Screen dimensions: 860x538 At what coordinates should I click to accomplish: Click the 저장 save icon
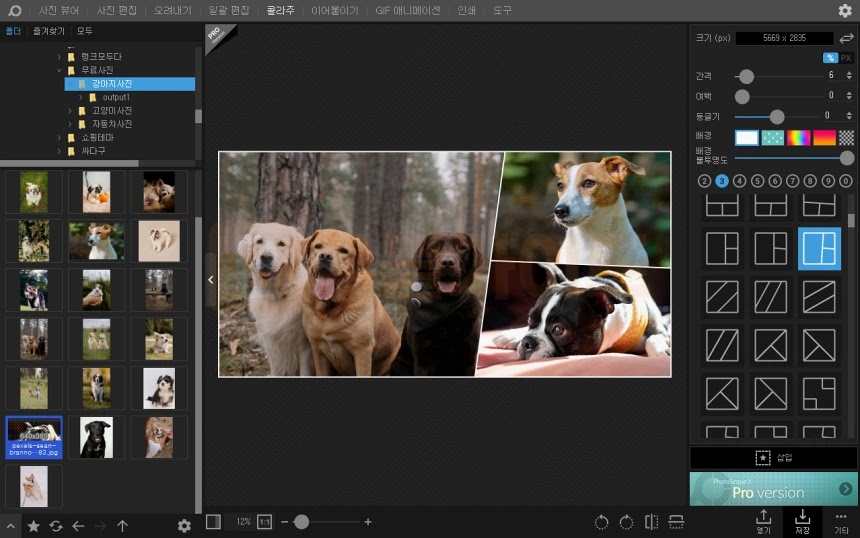[x=802, y=521]
